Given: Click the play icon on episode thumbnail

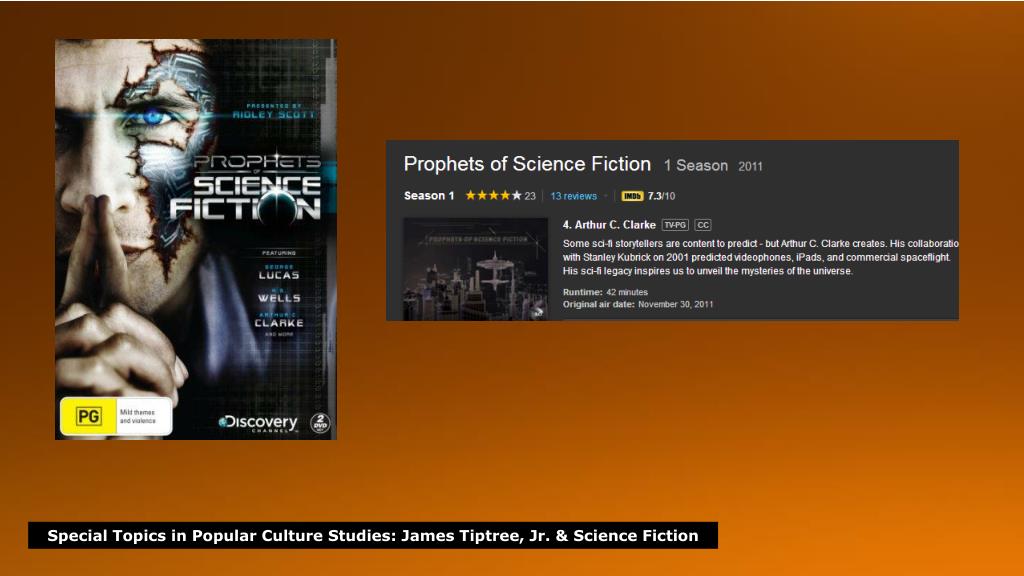Looking at the screenshot, I should point(538,312).
